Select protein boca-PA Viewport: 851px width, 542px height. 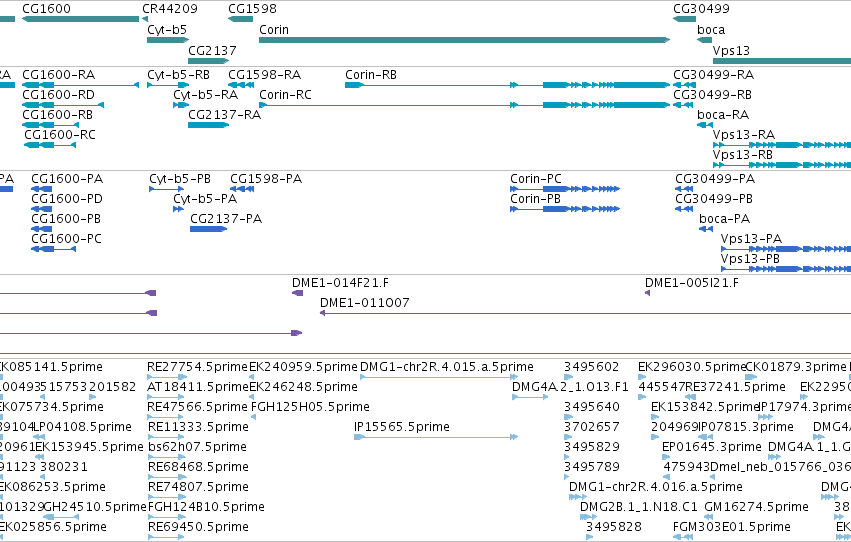[706, 229]
